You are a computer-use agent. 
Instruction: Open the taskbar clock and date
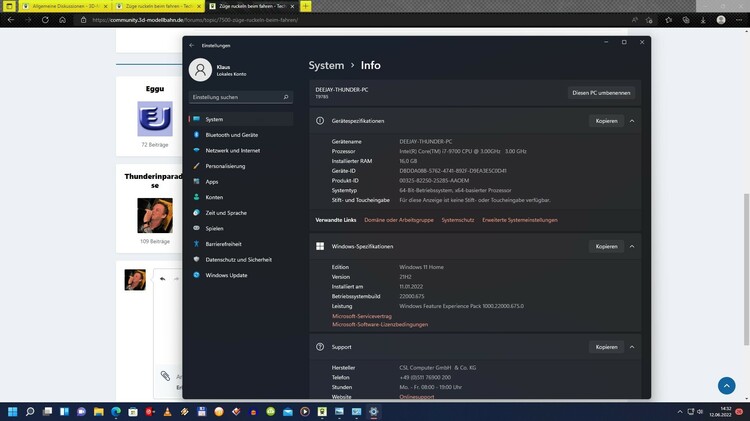(720, 411)
